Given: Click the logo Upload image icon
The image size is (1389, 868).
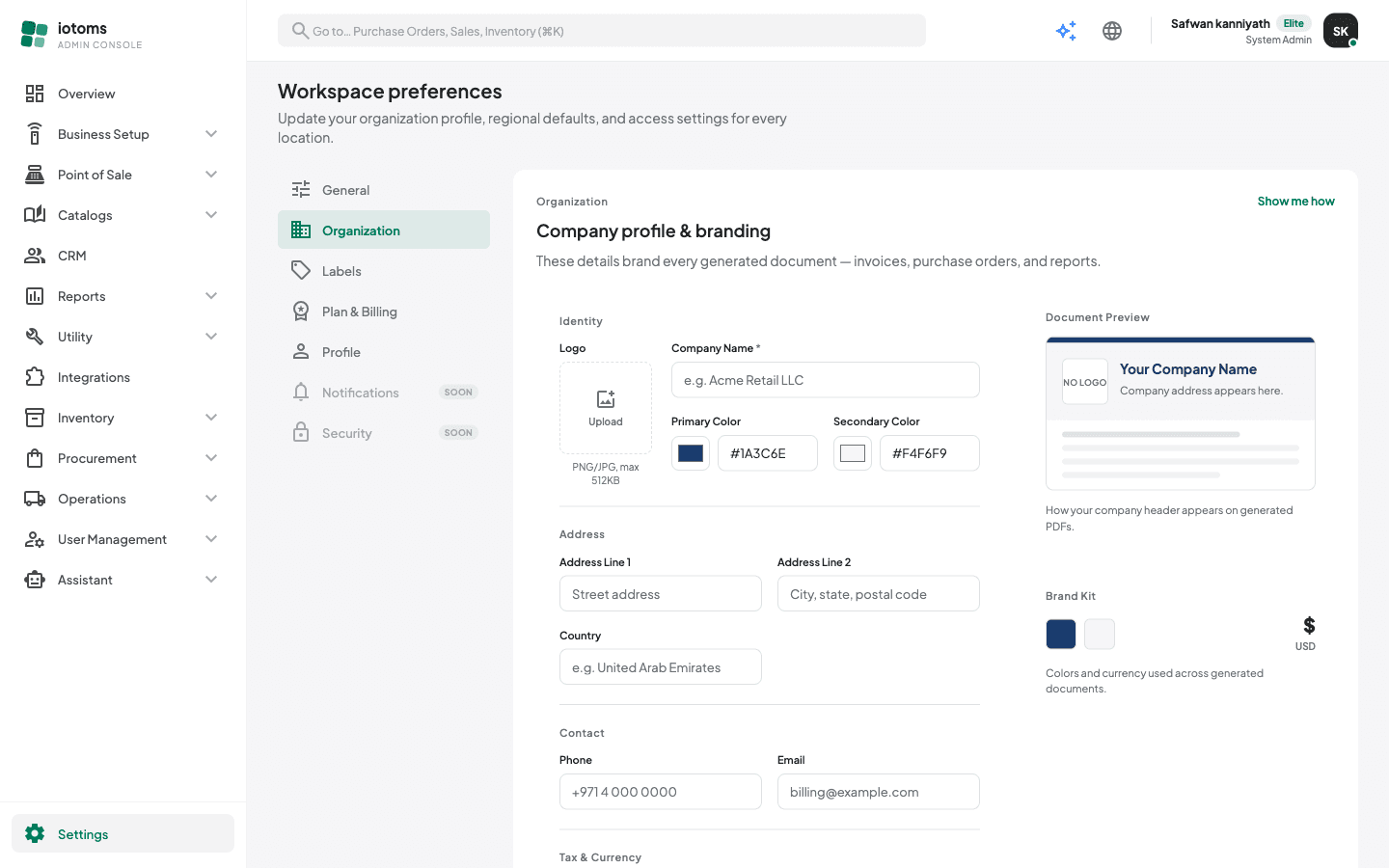Looking at the screenshot, I should coord(606,399).
